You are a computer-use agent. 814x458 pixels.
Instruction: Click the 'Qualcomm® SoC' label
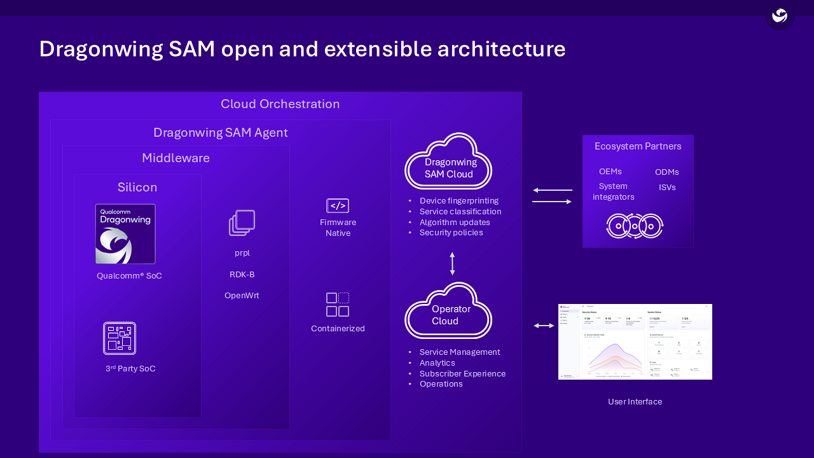[129, 276]
